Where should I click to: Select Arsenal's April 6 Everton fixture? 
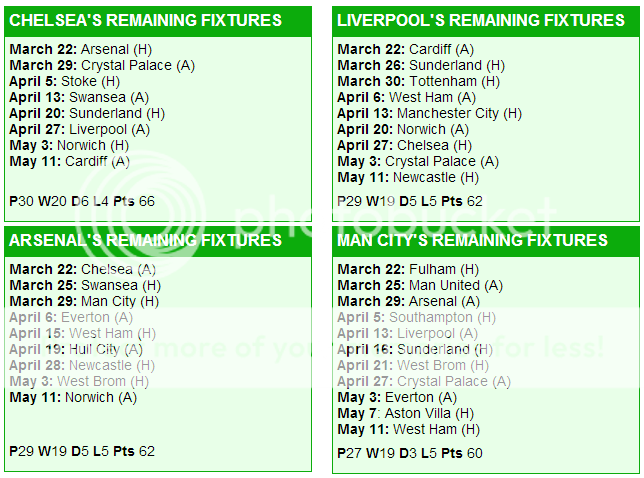pos(71,317)
